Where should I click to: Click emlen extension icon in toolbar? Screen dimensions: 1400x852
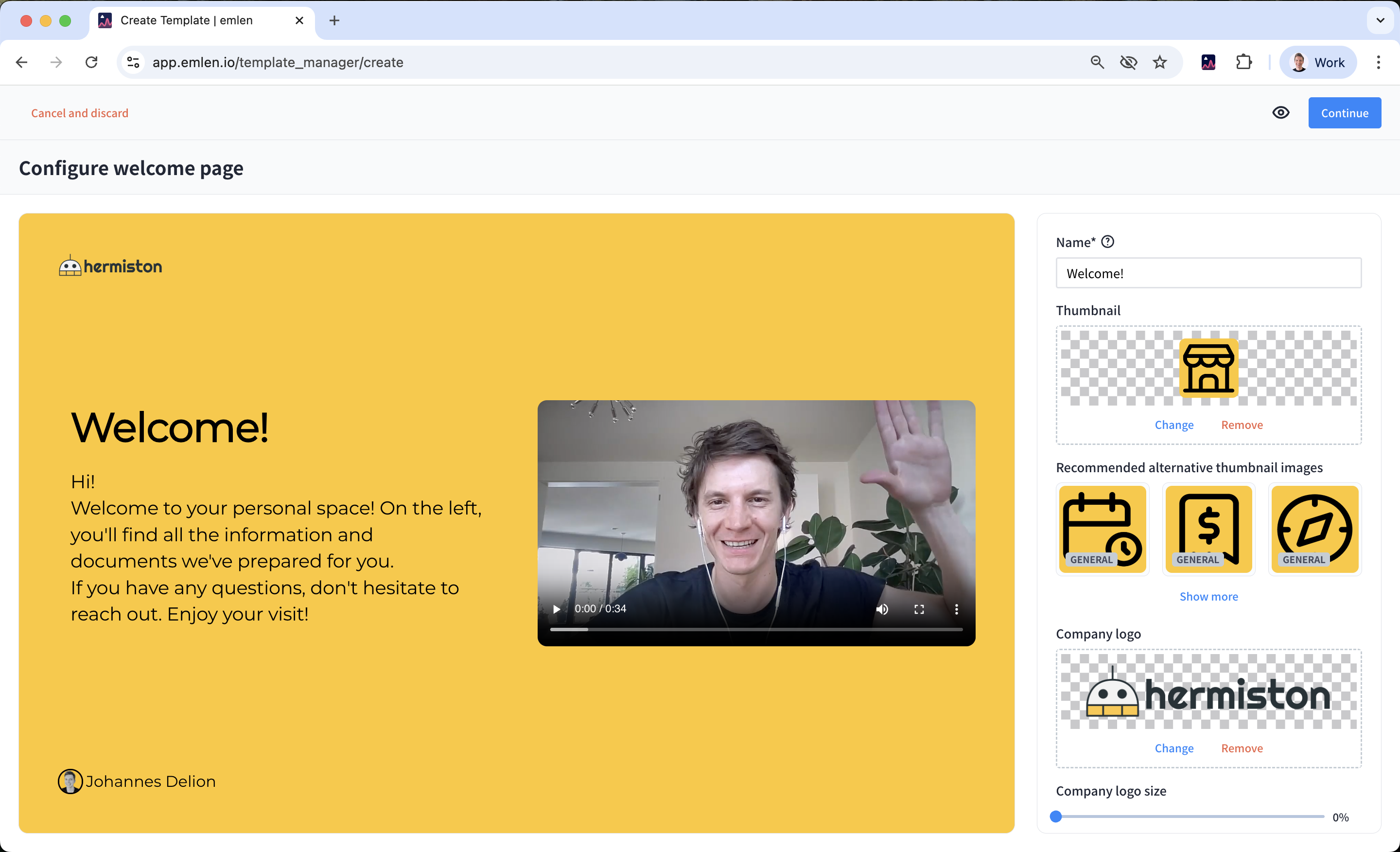[x=1208, y=62]
